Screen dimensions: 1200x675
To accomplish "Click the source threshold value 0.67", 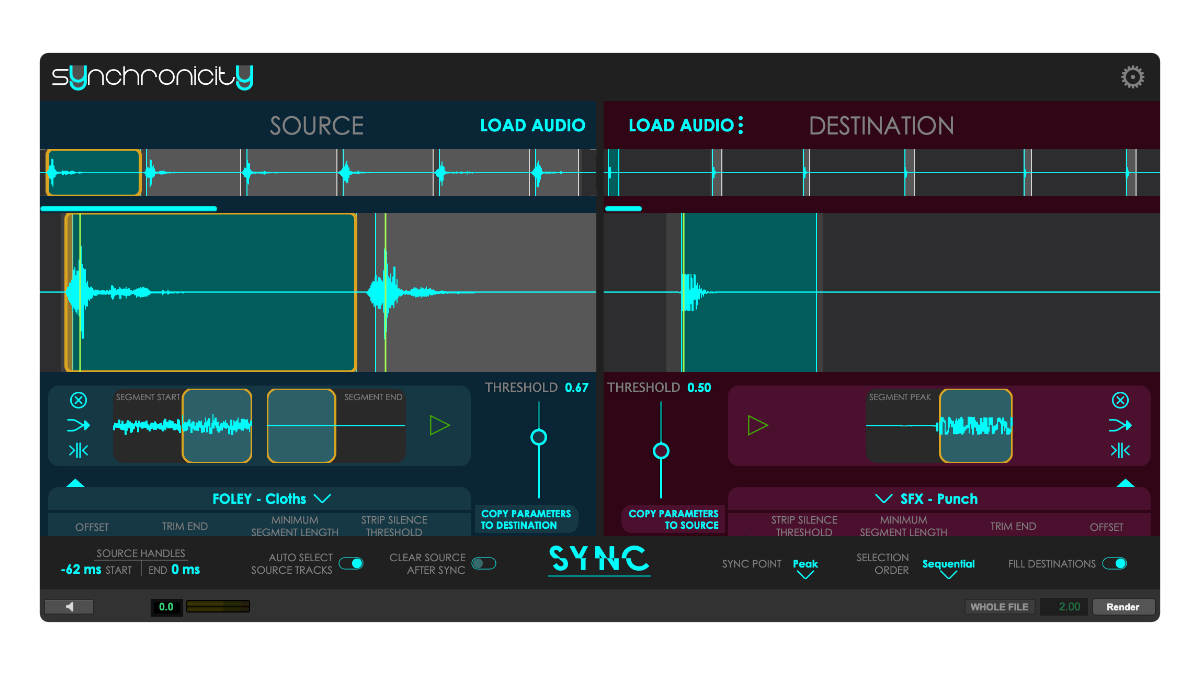I will 577,387.
